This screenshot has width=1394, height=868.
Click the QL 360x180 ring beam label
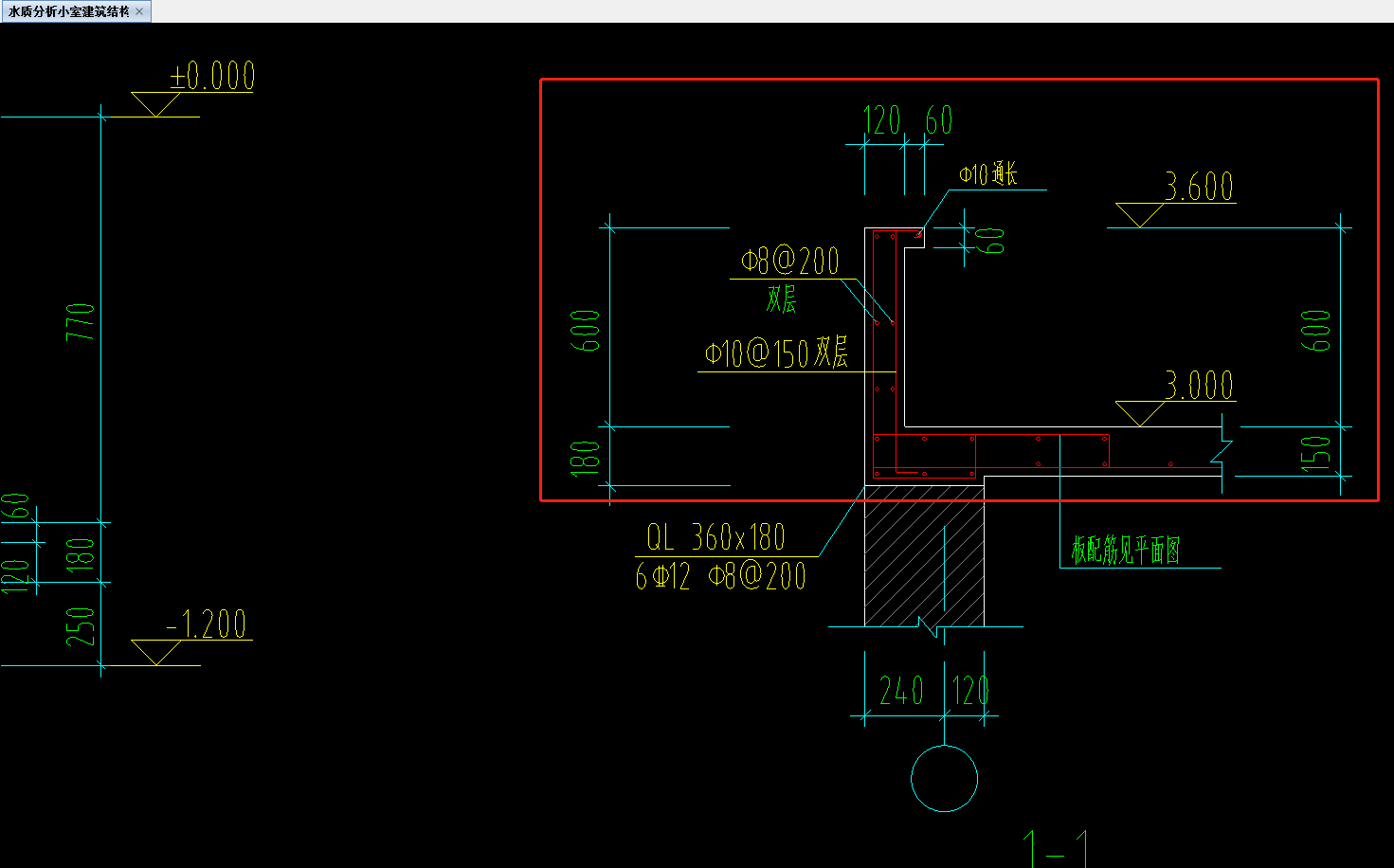pyautogui.click(x=716, y=537)
